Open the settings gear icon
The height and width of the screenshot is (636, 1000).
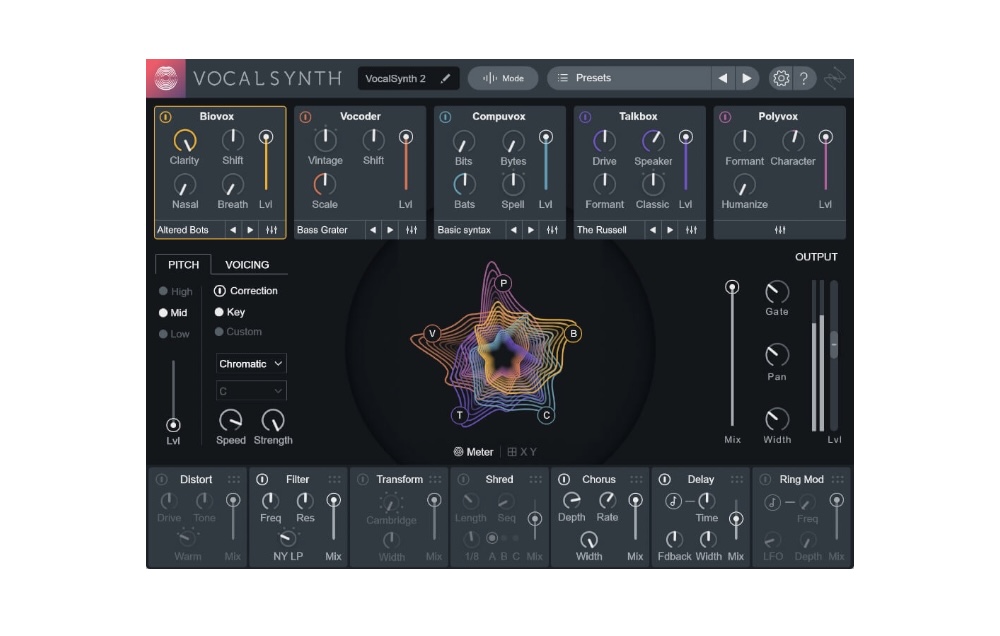(781, 78)
